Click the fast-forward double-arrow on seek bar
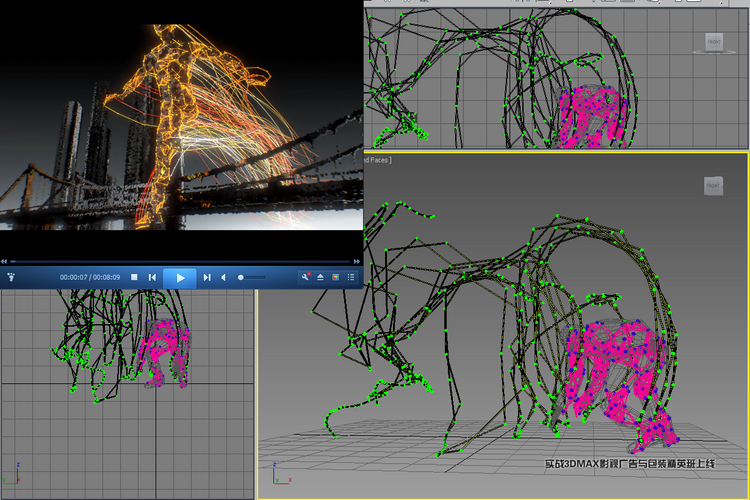 (357, 262)
